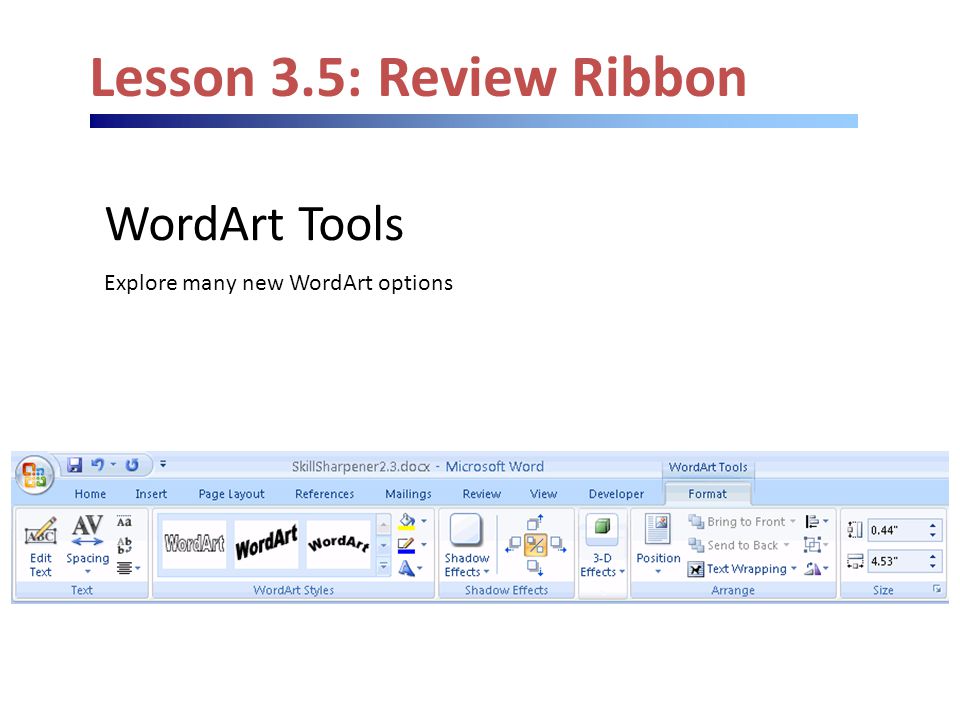Toggle WordArt Vertical Text icon
The width and height of the screenshot is (960, 720).
pos(124,545)
